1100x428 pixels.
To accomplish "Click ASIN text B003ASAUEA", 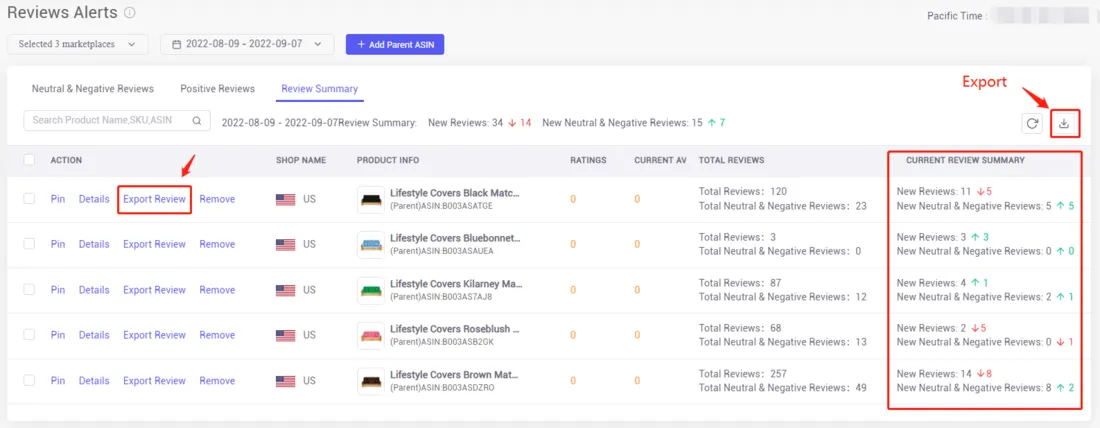I will click(x=469, y=250).
